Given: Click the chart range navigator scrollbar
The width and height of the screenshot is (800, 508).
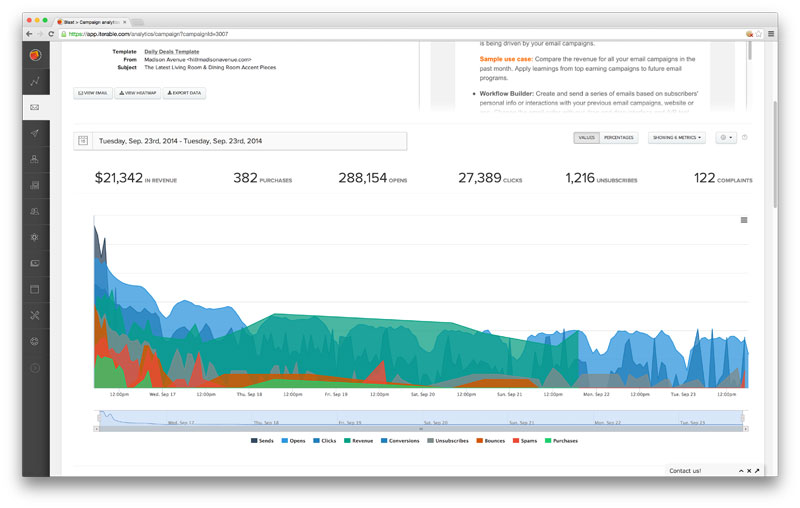Looking at the screenshot, I should tap(420, 429).
